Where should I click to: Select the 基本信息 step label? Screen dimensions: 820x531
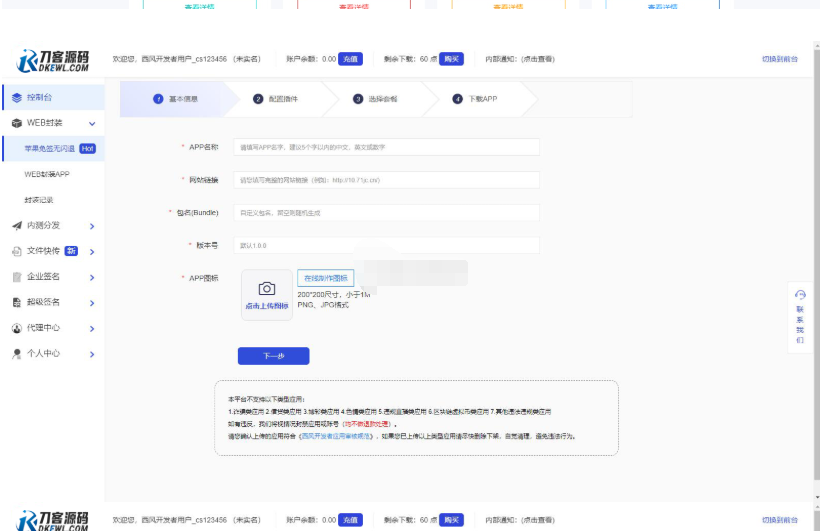[x=183, y=99]
